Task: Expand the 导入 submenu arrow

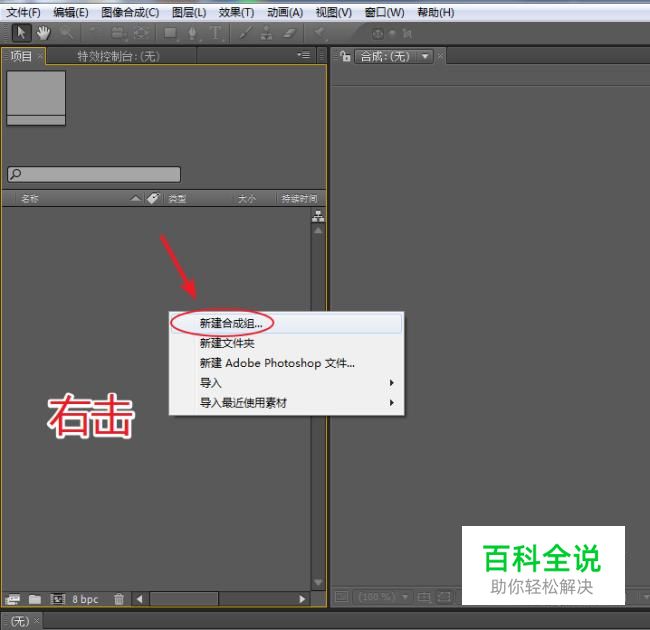Action: click(391, 383)
